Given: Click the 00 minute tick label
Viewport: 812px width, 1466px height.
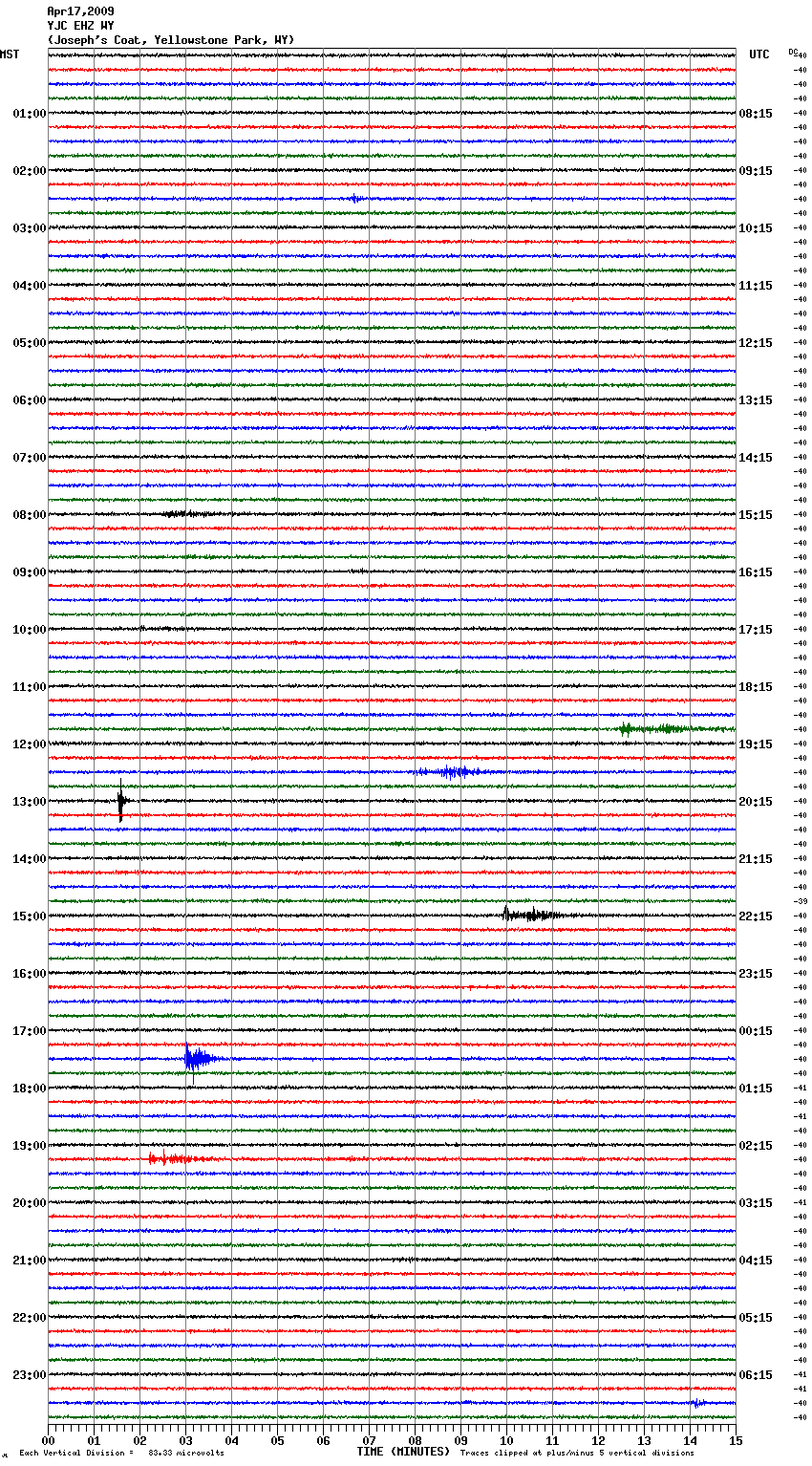Looking at the screenshot, I should [48, 1440].
